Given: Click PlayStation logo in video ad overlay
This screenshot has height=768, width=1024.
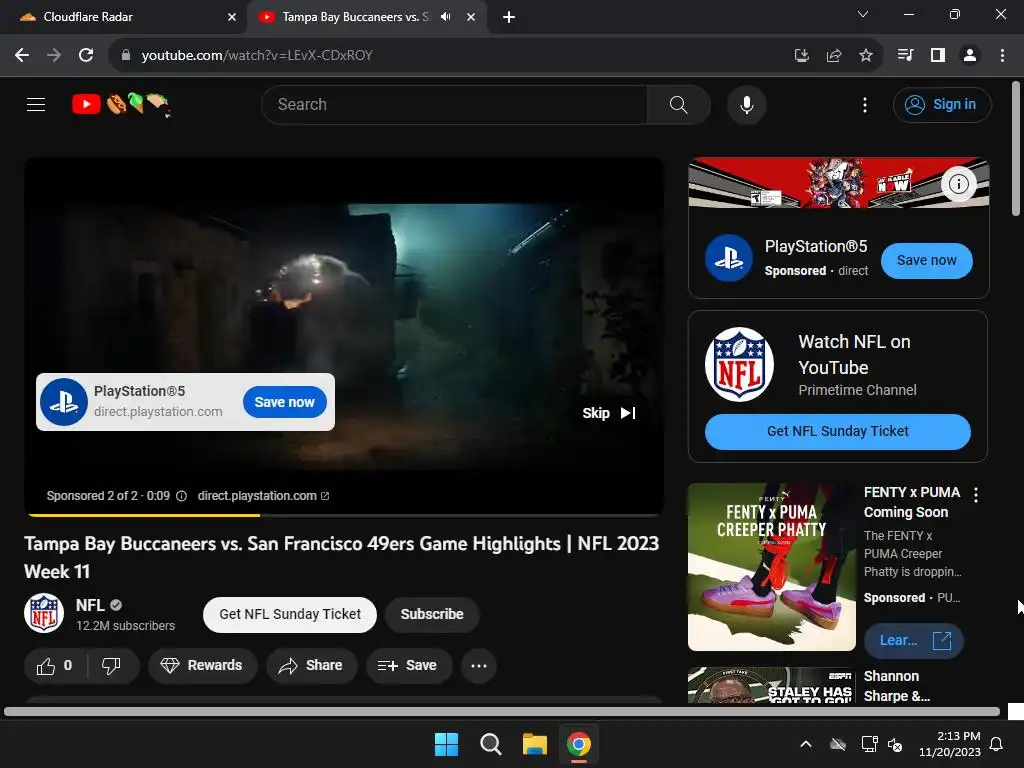Looking at the screenshot, I should (x=64, y=402).
